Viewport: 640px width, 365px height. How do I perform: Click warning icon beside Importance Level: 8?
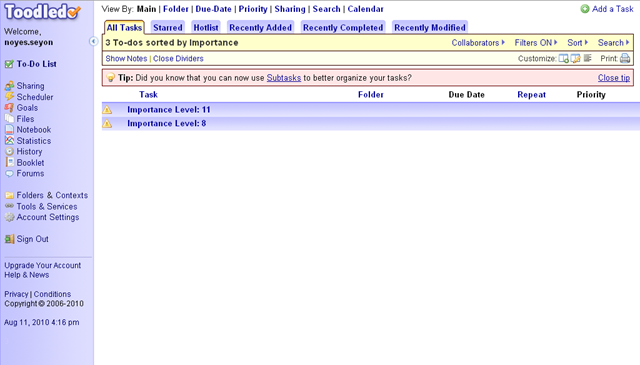click(x=107, y=123)
